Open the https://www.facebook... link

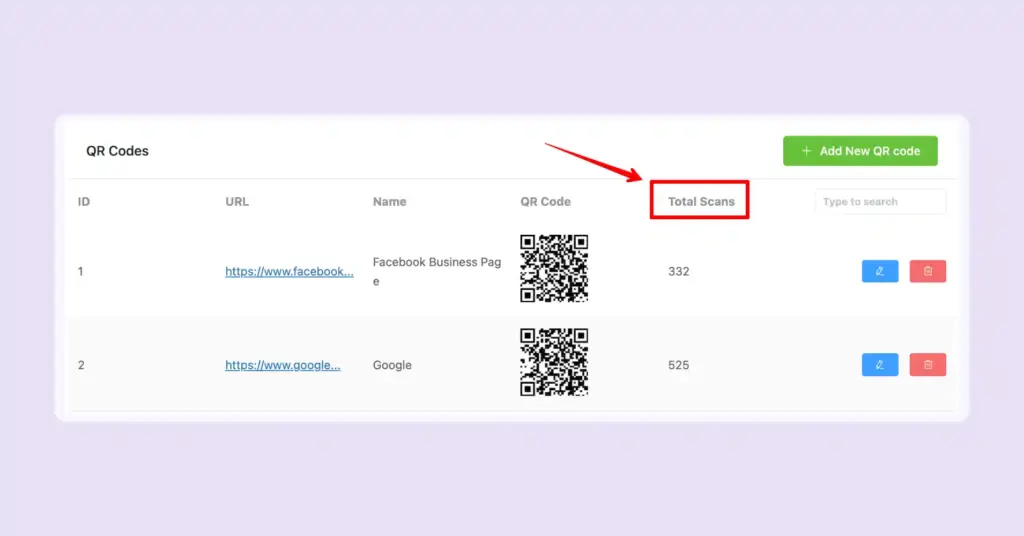point(289,271)
